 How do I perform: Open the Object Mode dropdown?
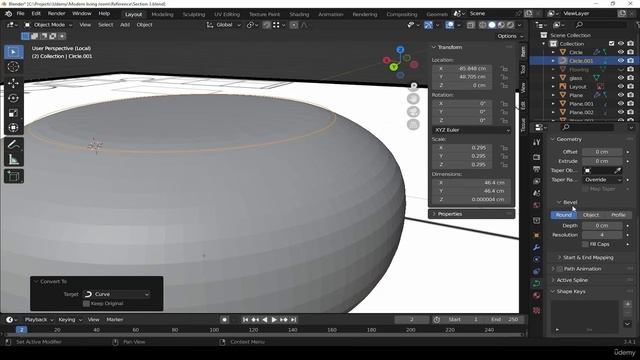[48, 25]
